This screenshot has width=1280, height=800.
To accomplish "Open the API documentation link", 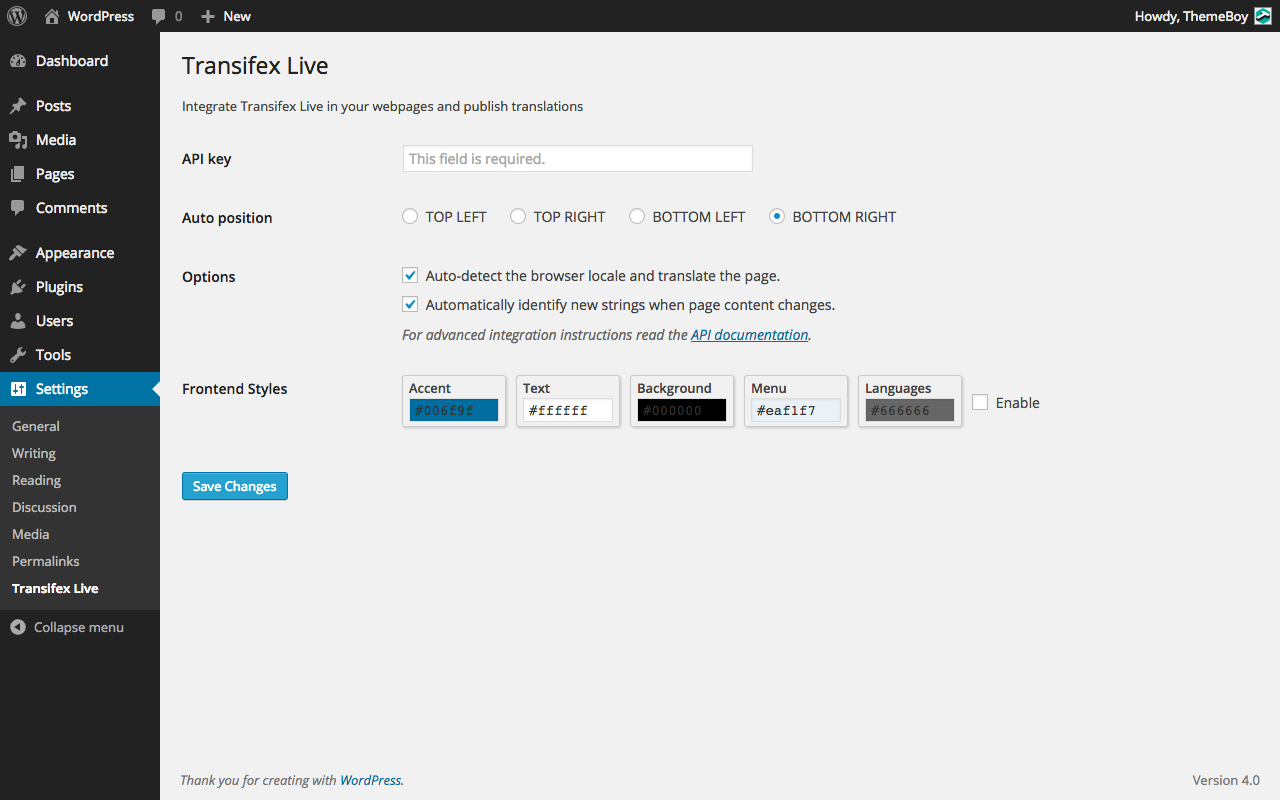I will pos(749,335).
